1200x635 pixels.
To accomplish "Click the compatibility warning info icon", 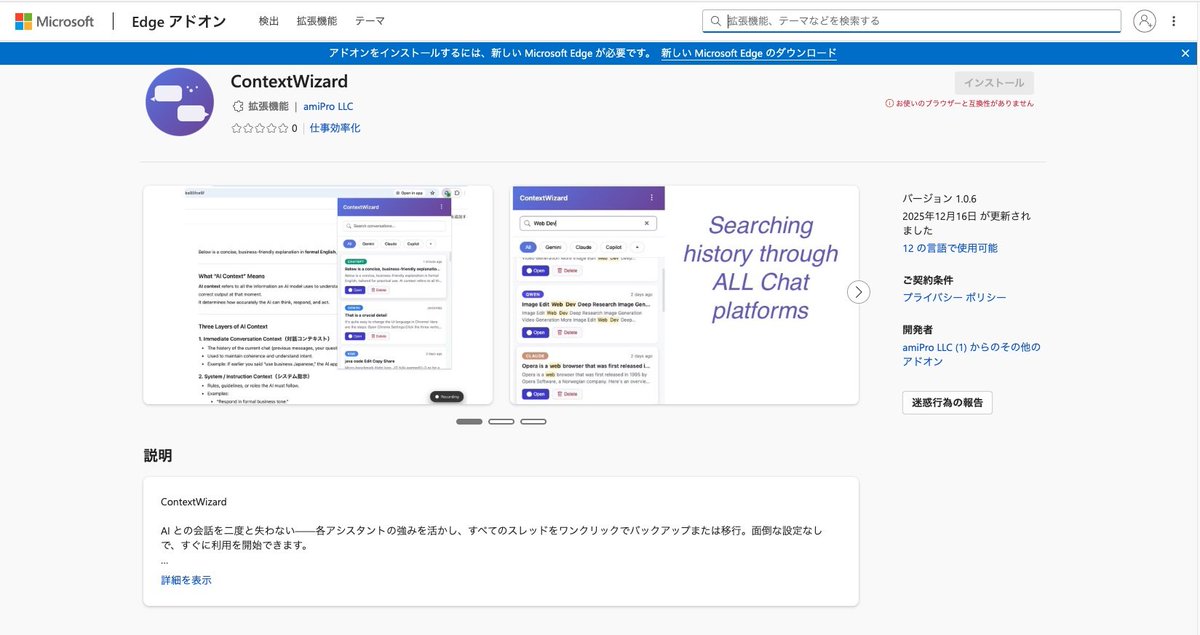I will click(x=889, y=103).
